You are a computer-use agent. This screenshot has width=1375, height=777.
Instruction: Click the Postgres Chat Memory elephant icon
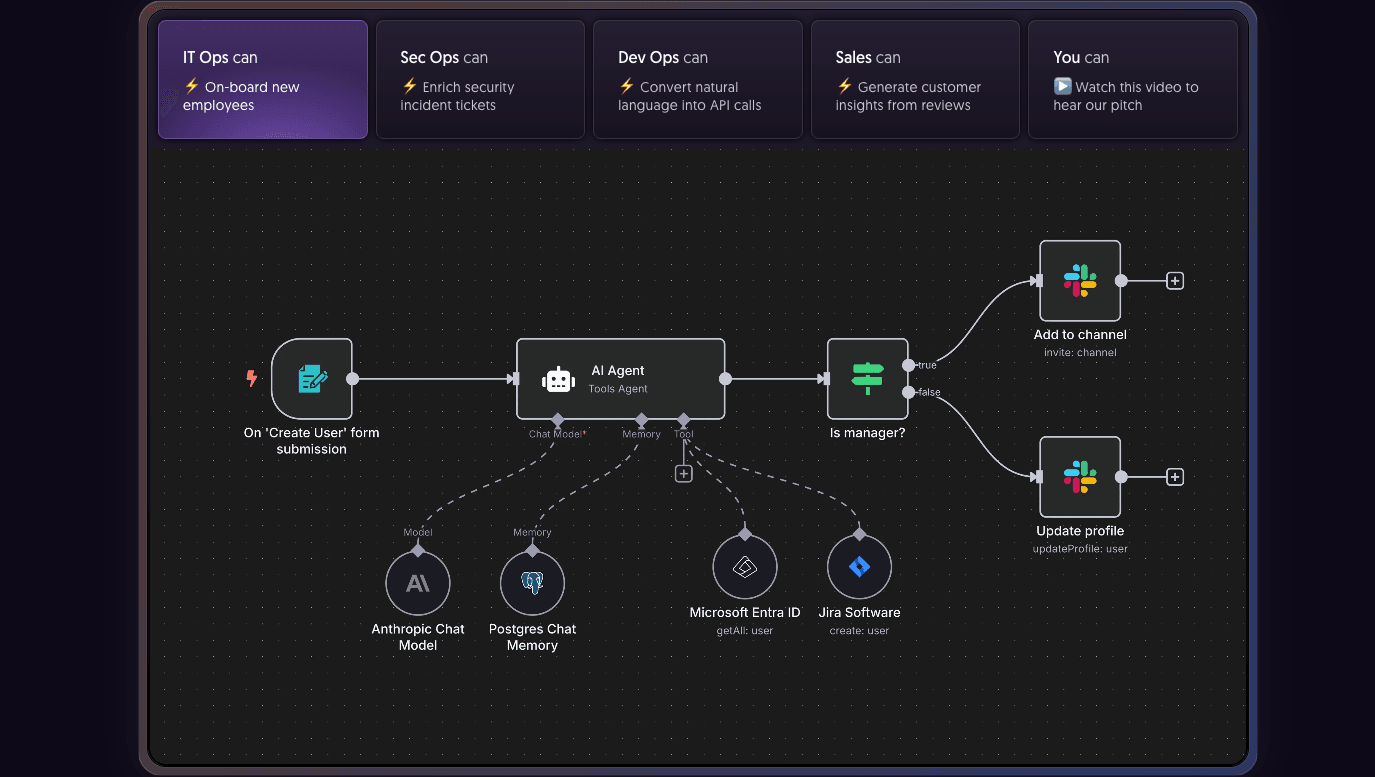(x=532, y=583)
